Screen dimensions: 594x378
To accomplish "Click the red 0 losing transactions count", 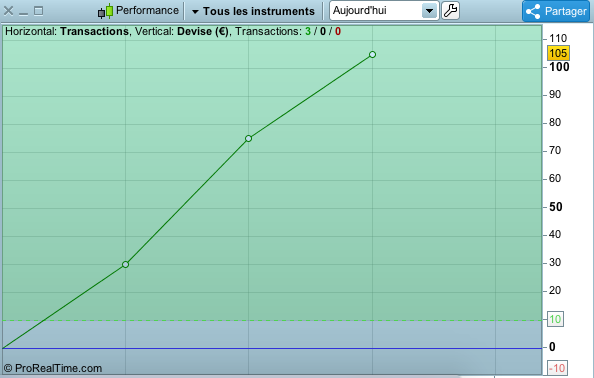I will [x=338, y=31].
